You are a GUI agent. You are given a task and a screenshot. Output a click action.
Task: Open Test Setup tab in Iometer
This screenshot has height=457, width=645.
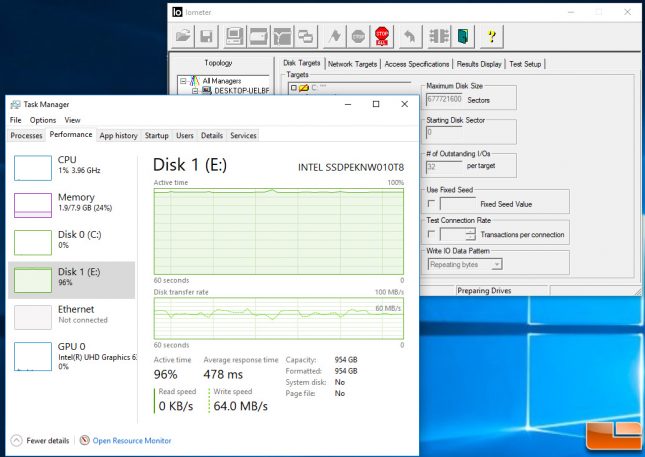(x=525, y=64)
